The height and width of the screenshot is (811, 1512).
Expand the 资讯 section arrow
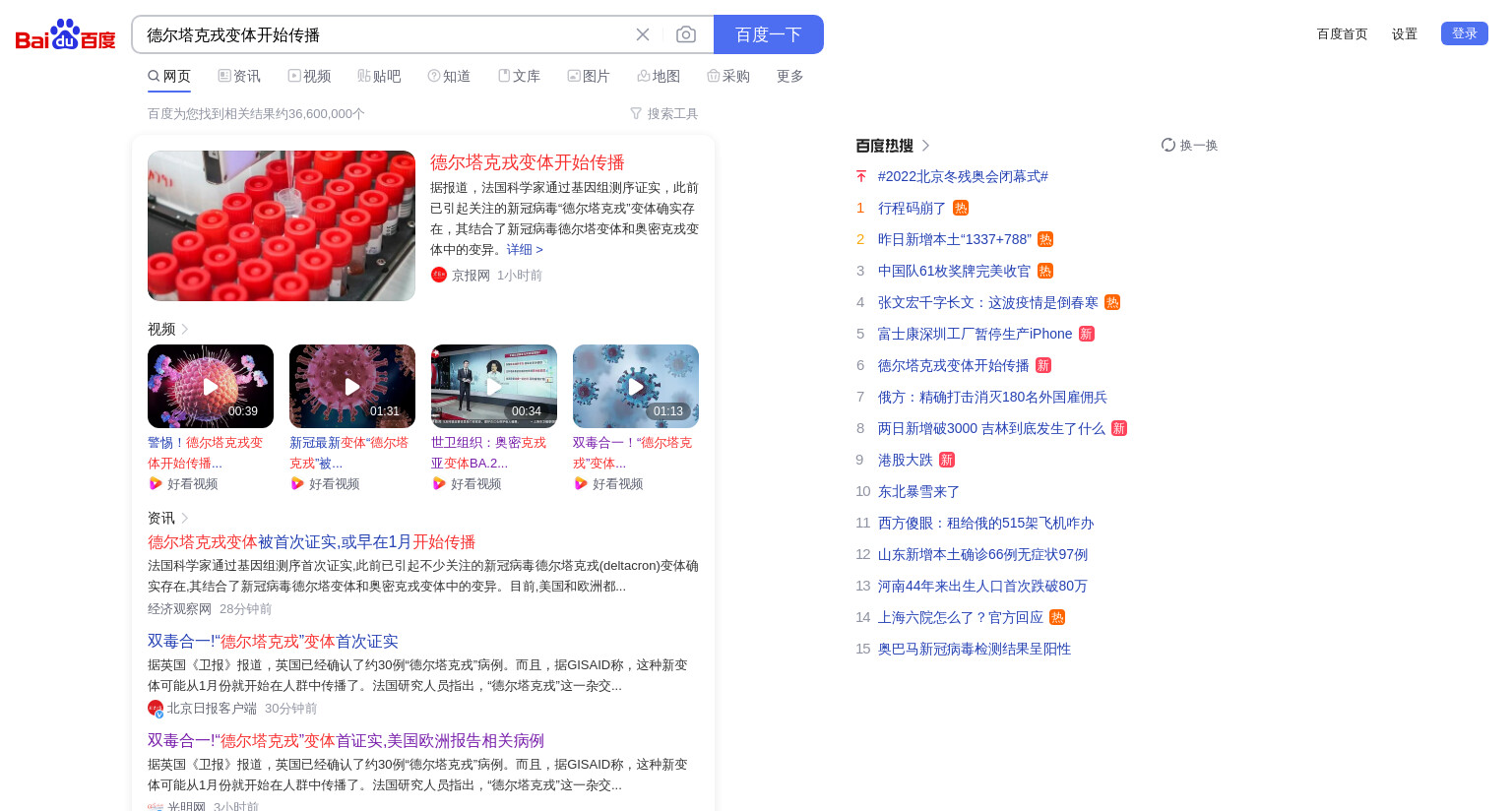(185, 518)
